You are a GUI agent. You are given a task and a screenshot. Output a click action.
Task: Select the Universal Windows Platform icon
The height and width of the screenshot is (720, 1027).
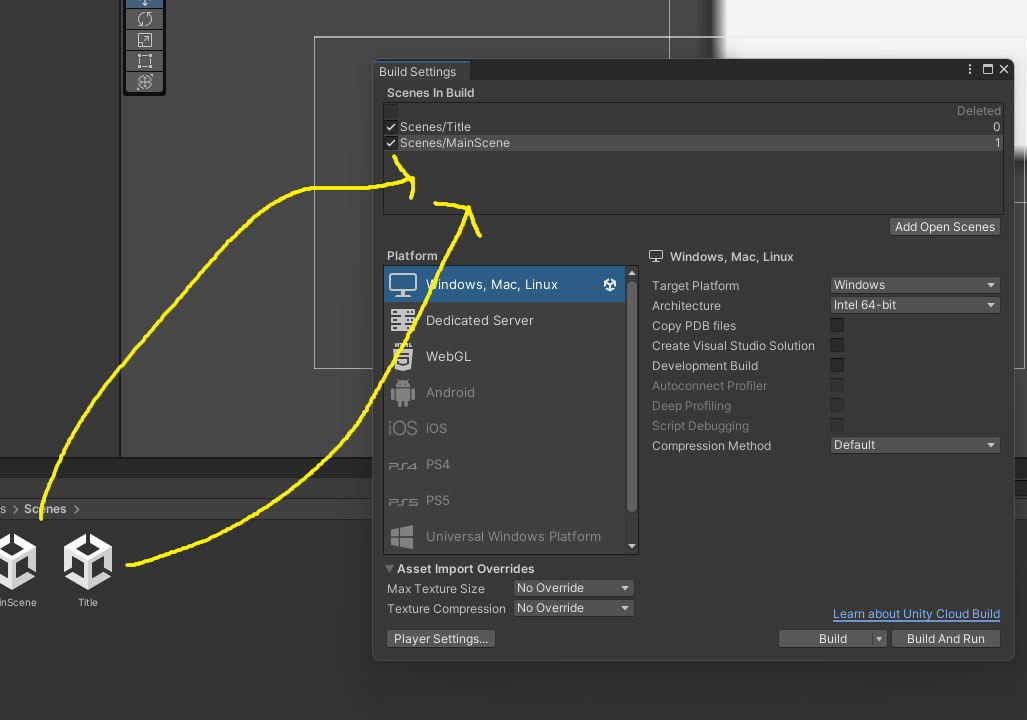point(402,537)
